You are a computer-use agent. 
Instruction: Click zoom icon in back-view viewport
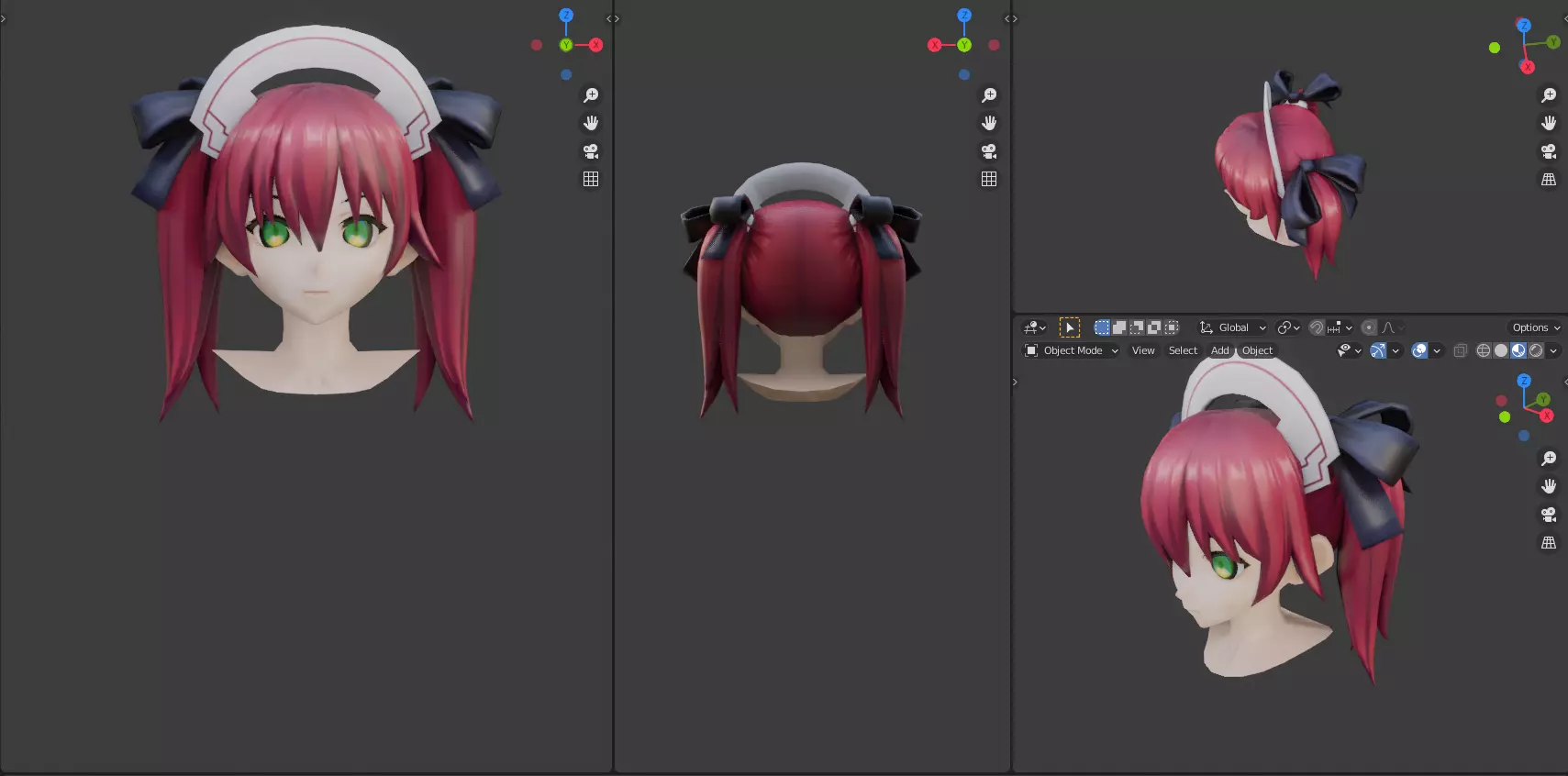(x=989, y=95)
